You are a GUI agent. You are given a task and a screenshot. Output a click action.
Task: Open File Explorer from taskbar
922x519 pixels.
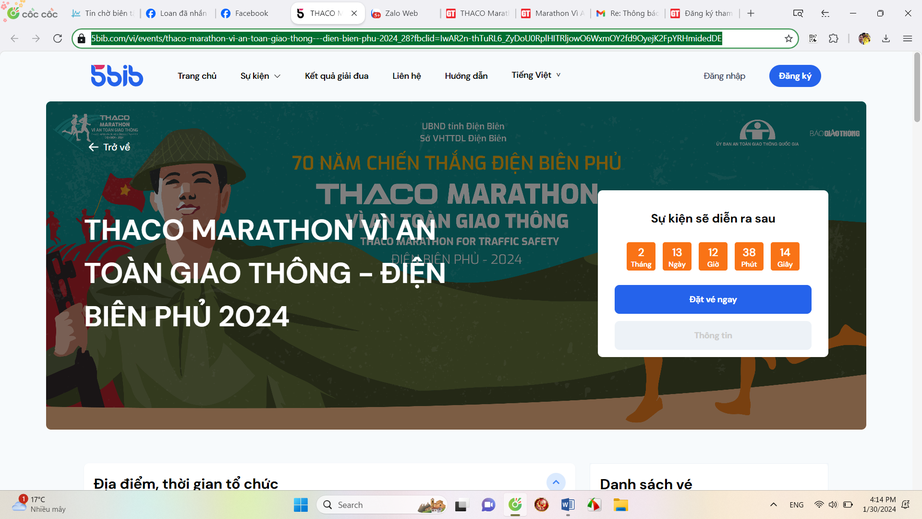point(620,505)
